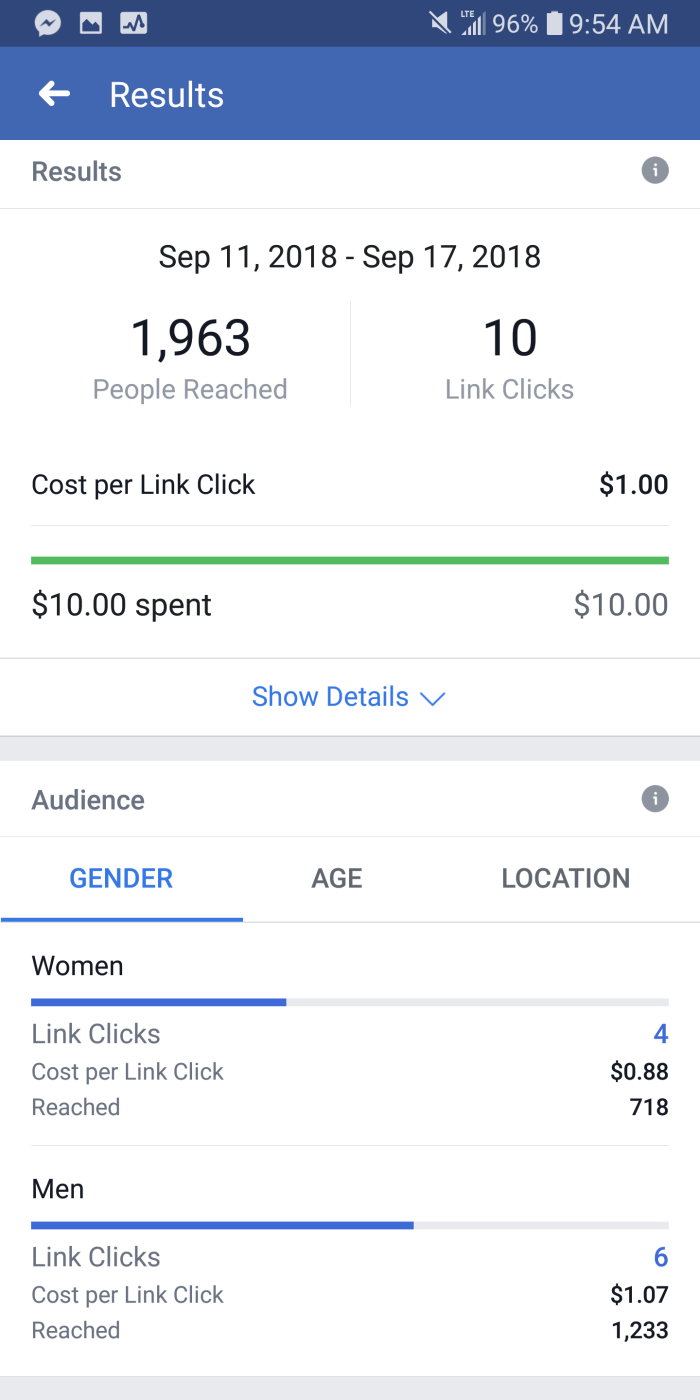Screen dimensions: 700x1400
Task: Switch to the Location tab
Action: point(565,878)
